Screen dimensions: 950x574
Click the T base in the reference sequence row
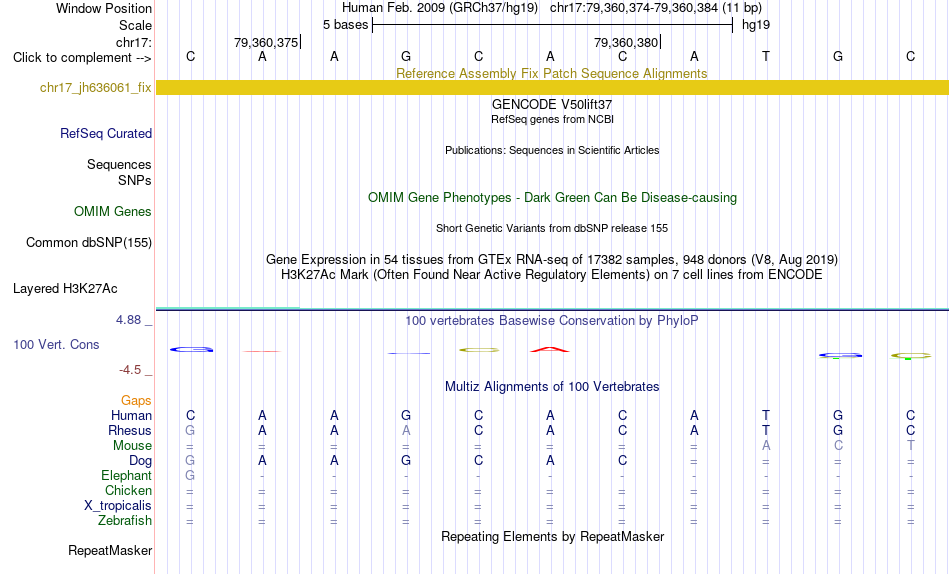pyautogui.click(x=766, y=56)
